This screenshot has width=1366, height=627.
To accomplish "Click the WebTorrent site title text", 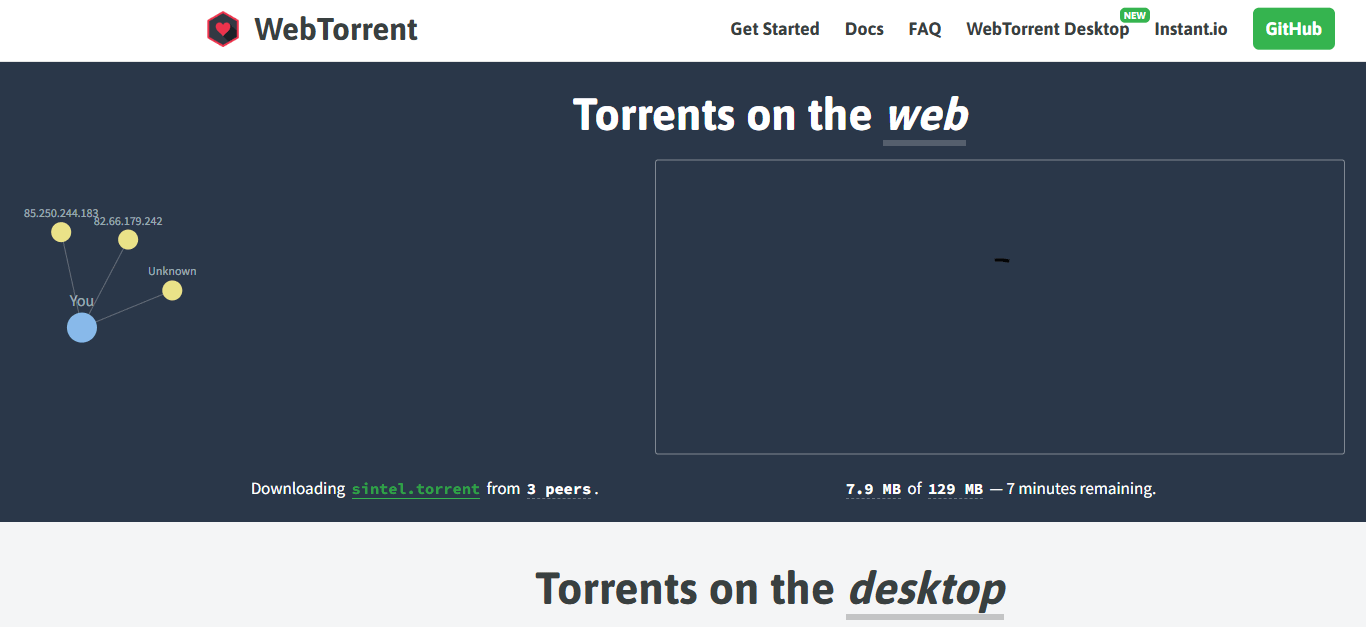I will (336, 29).
